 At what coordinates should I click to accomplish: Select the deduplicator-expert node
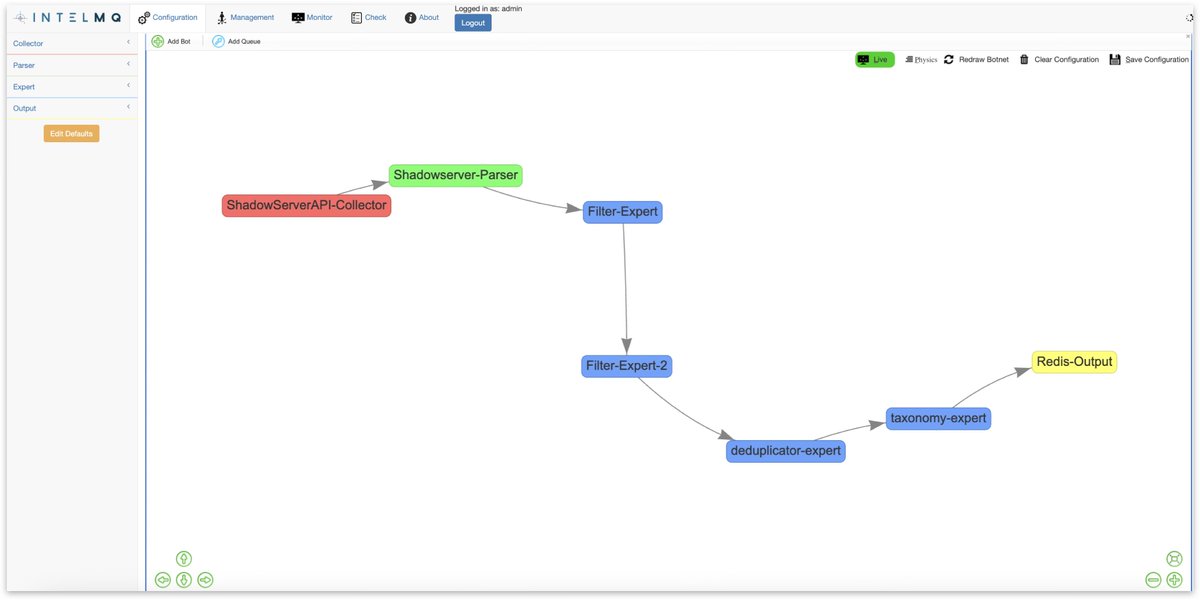pos(786,451)
